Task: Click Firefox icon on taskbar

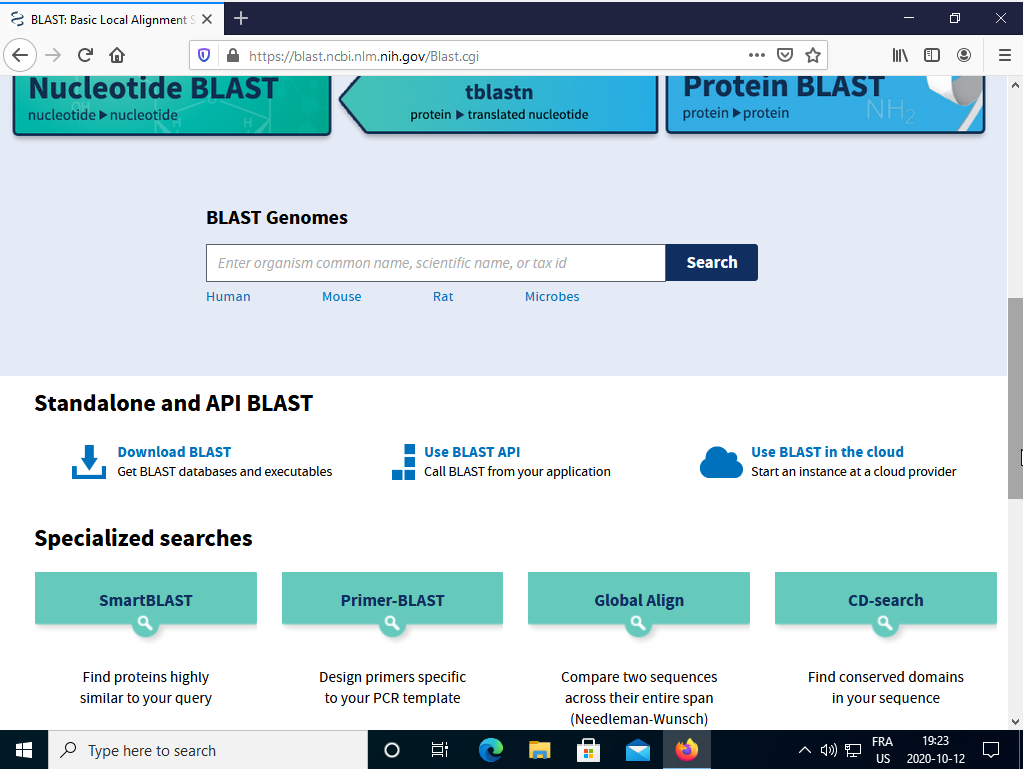Action: click(x=686, y=750)
